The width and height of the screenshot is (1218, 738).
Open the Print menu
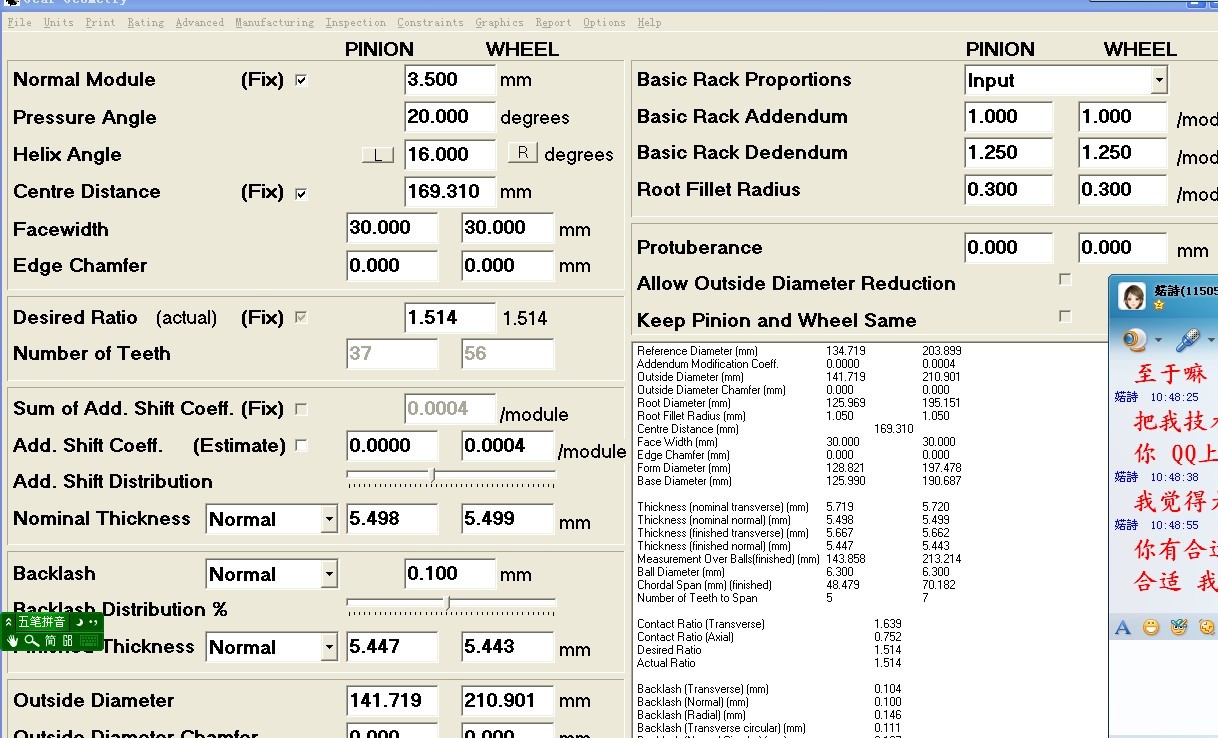click(x=100, y=22)
